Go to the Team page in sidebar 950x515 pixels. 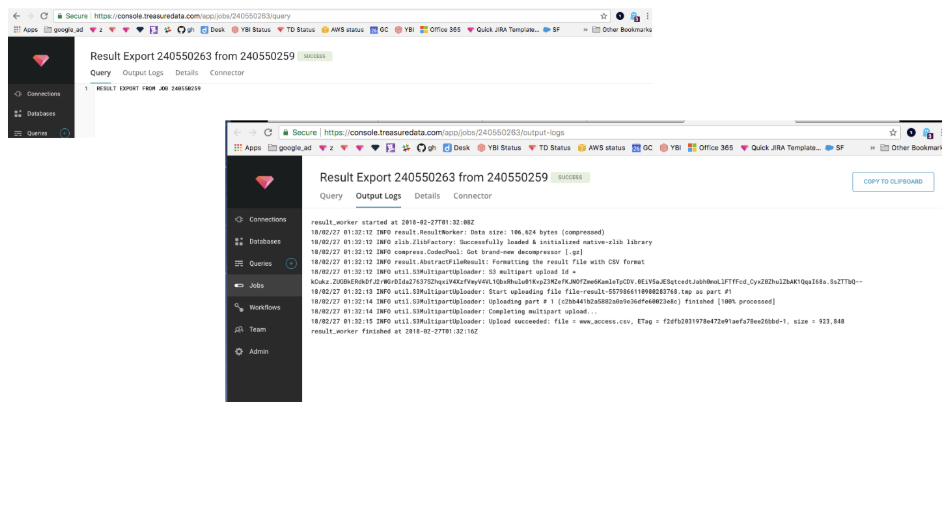click(x=256, y=329)
